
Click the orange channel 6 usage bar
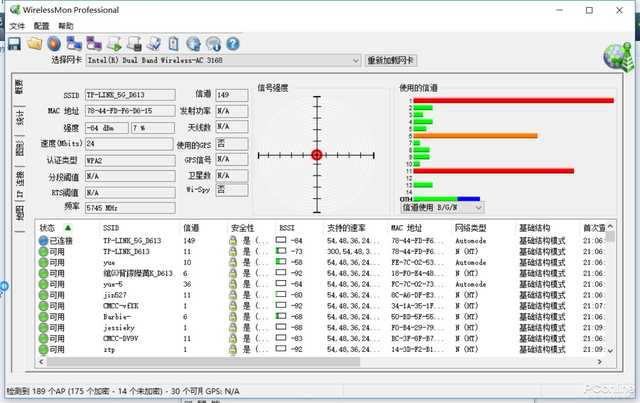[476, 136]
